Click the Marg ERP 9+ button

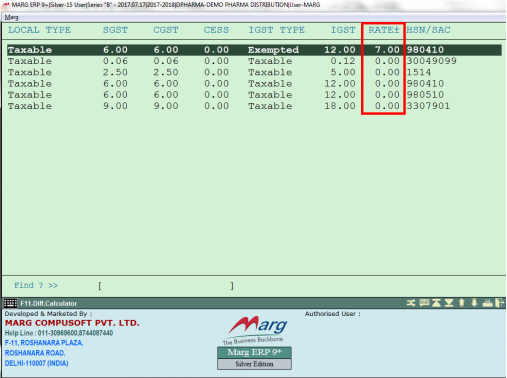point(254,352)
